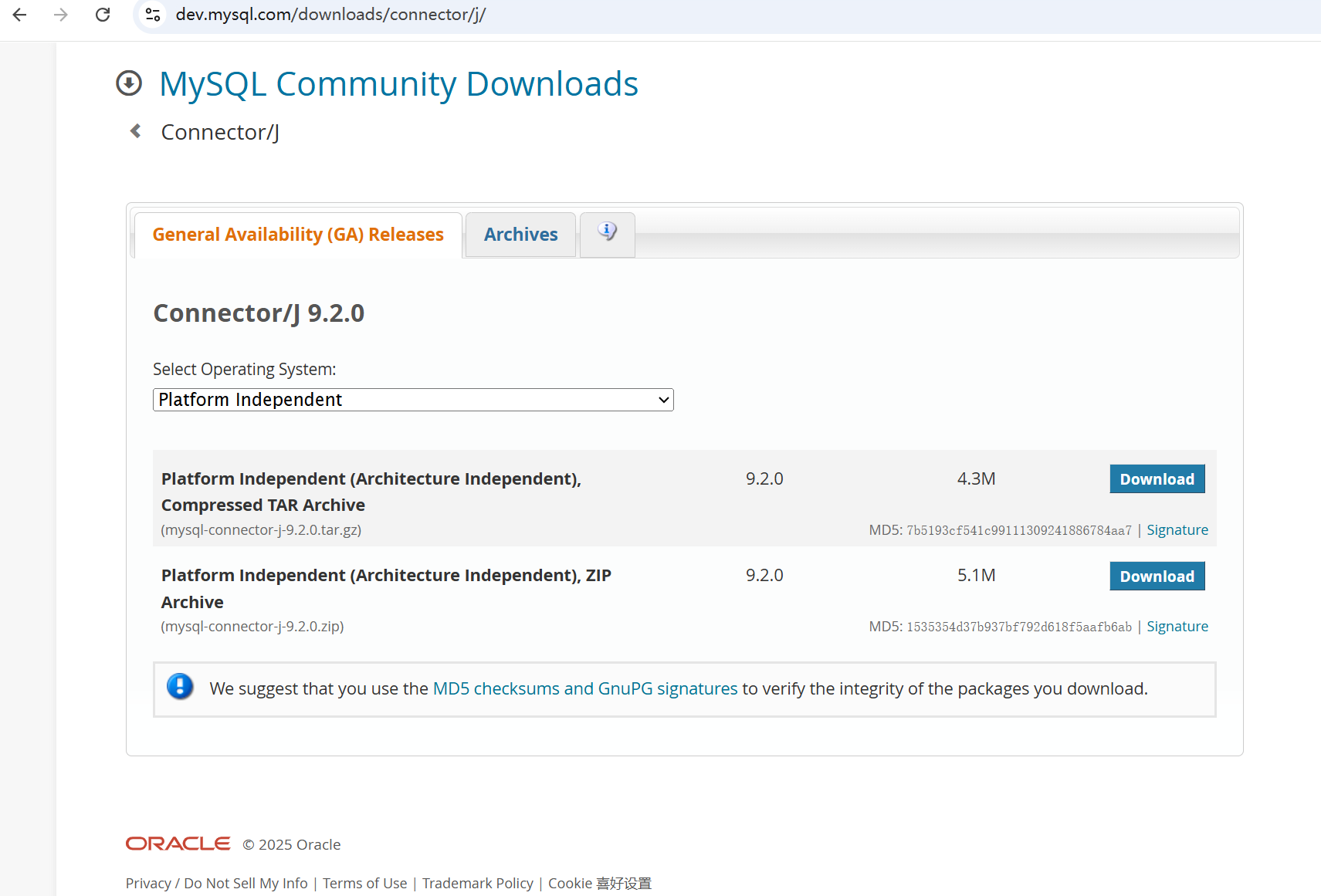1321x896 pixels.
Task: Open MD5 checksums and GnuPG signatures link
Action: 585,688
